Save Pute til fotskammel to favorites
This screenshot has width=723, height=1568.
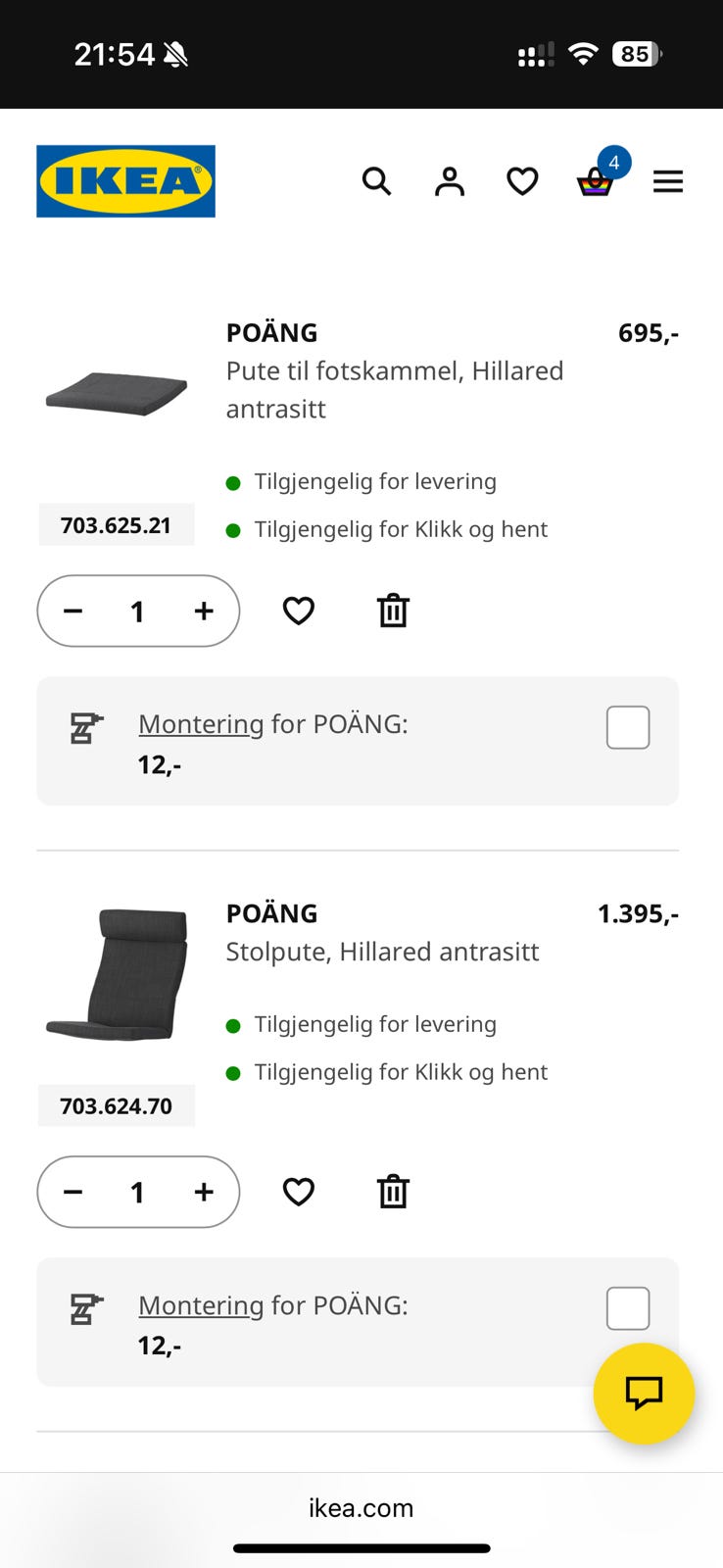click(299, 611)
